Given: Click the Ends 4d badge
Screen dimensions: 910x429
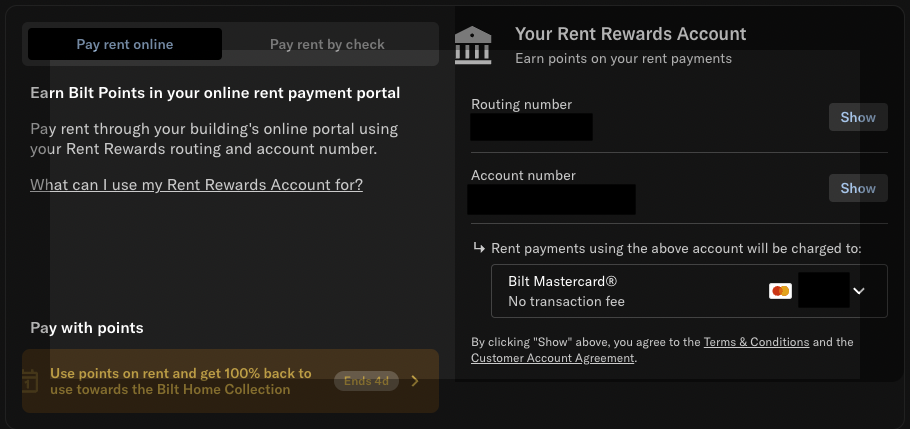Looking at the screenshot, I should coord(366,381).
